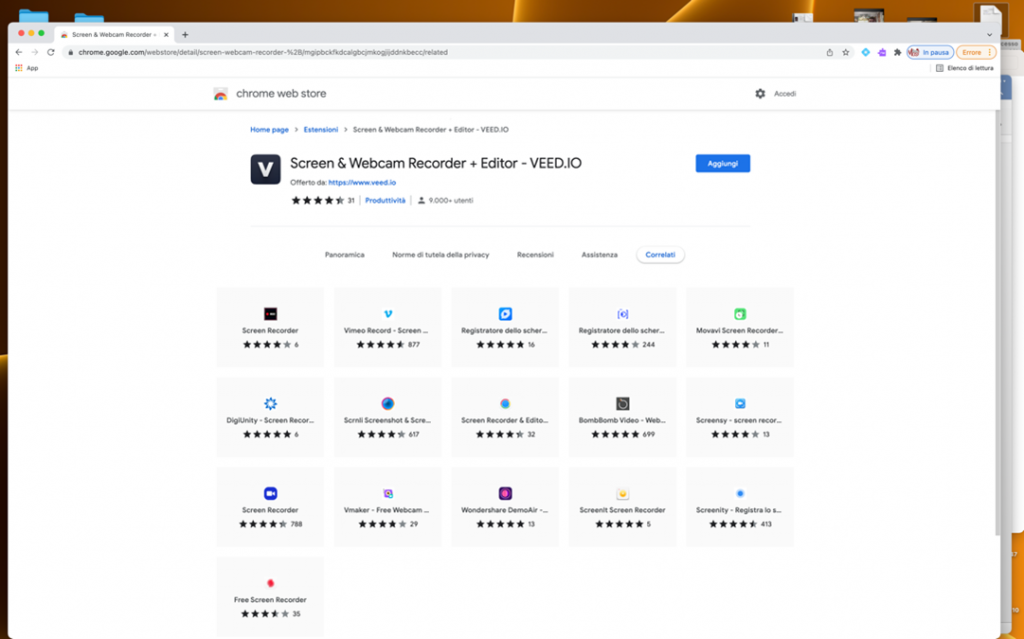Viewport: 1024px width, 639px height.
Task: Open the Produttività category link
Action: [x=385, y=201]
